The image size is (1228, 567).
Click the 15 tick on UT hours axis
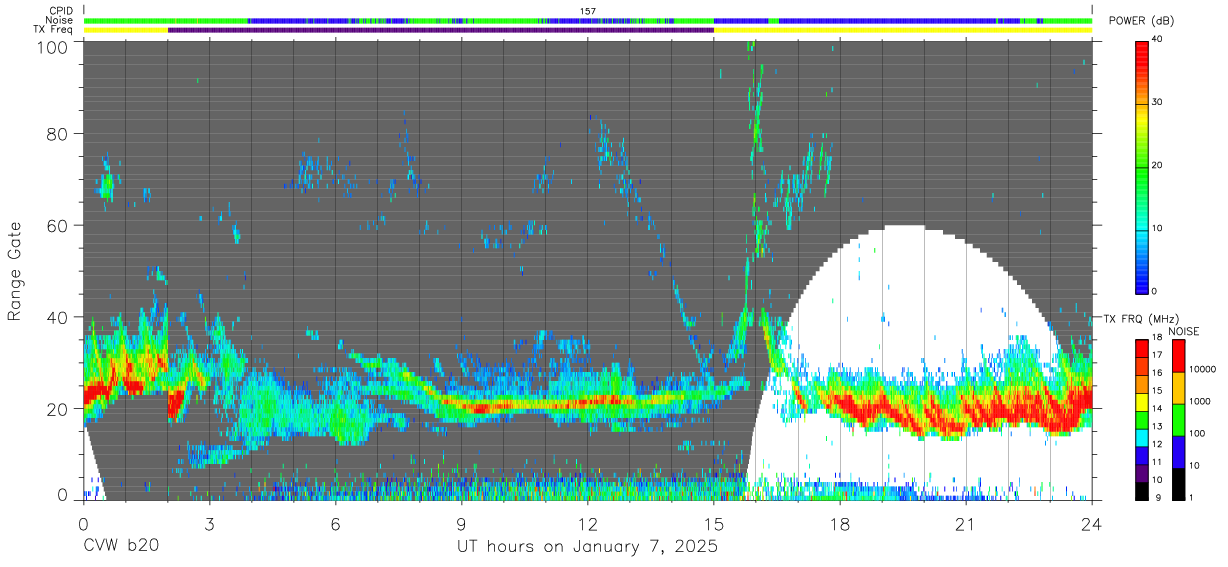[x=714, y=524]
